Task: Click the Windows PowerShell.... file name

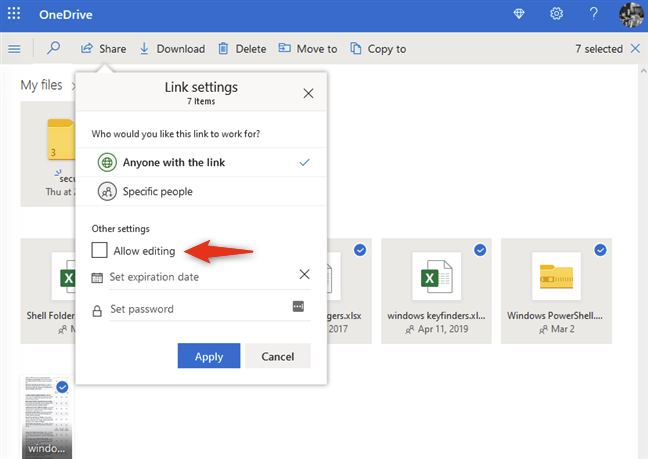Action: 555,316
